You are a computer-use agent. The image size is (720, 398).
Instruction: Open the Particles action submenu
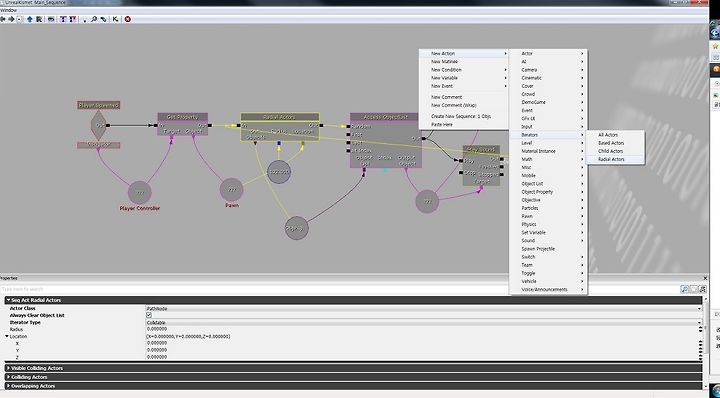point(548,208)
